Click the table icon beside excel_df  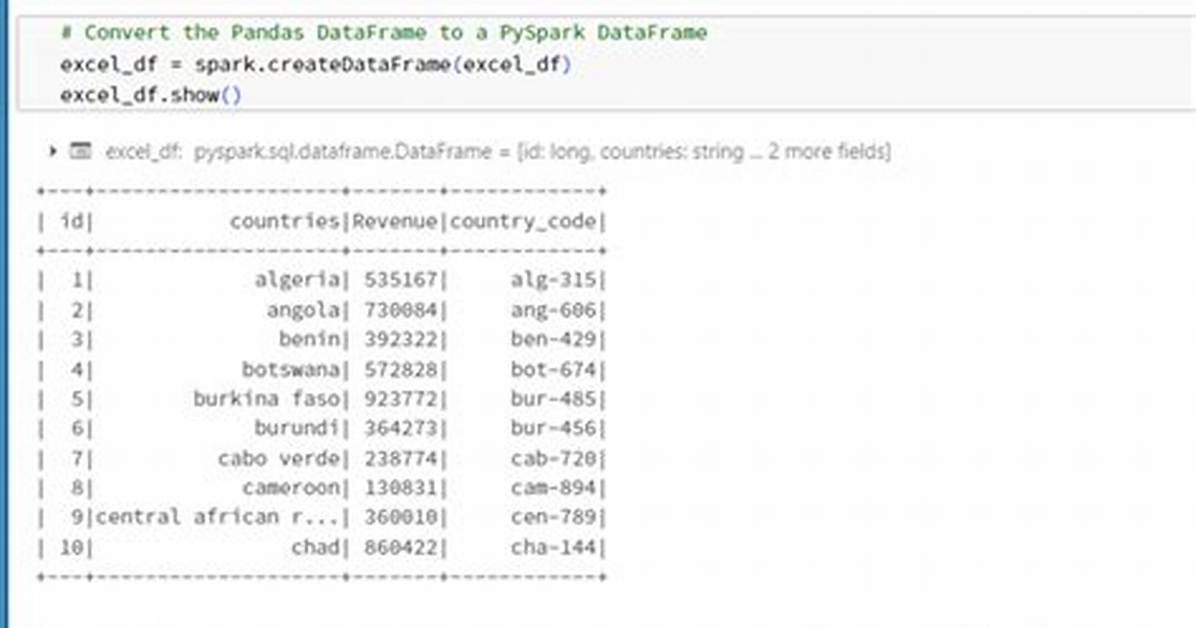[x=80, y=151]
